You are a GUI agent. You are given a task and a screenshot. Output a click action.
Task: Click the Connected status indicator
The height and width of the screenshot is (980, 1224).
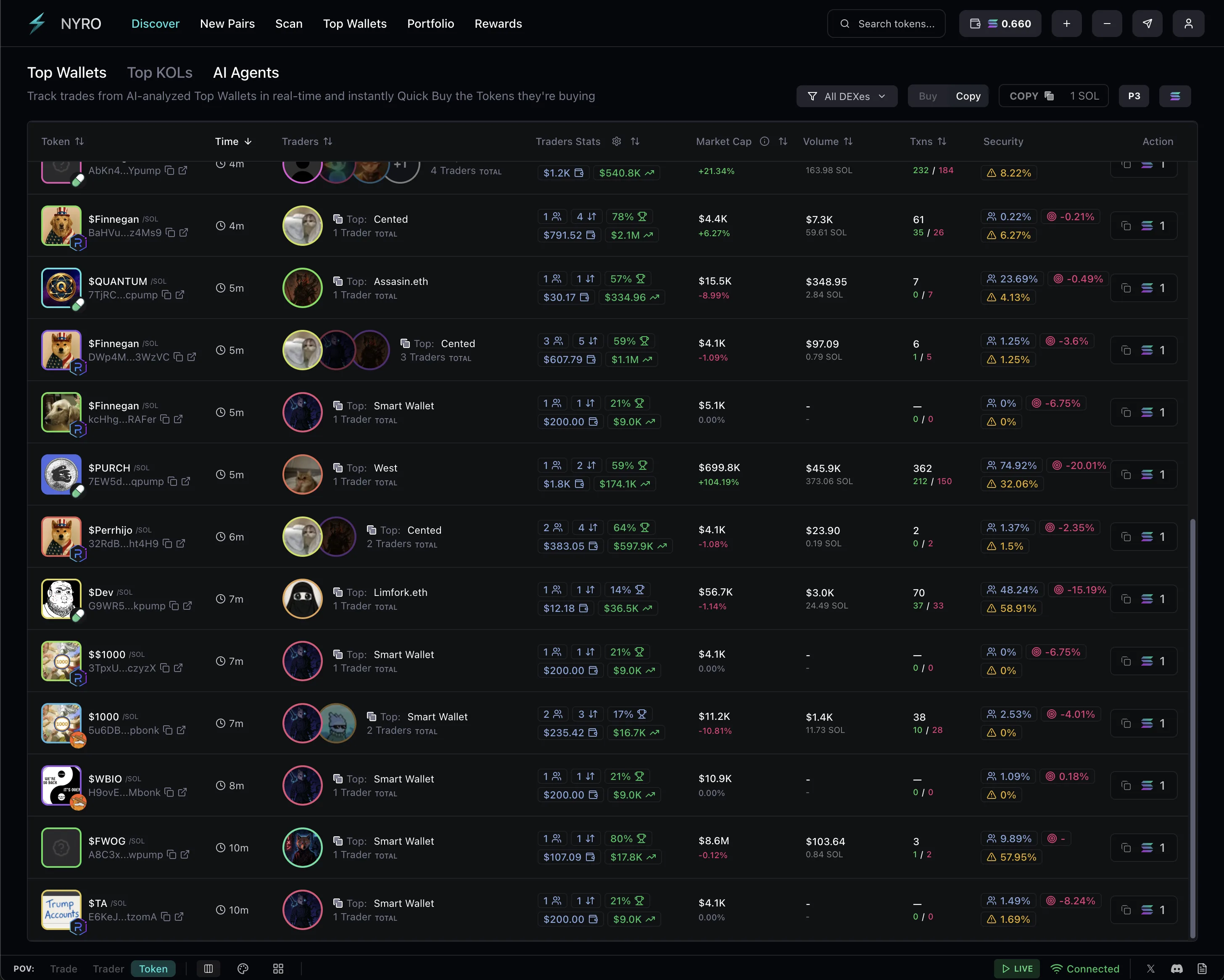1084,969
